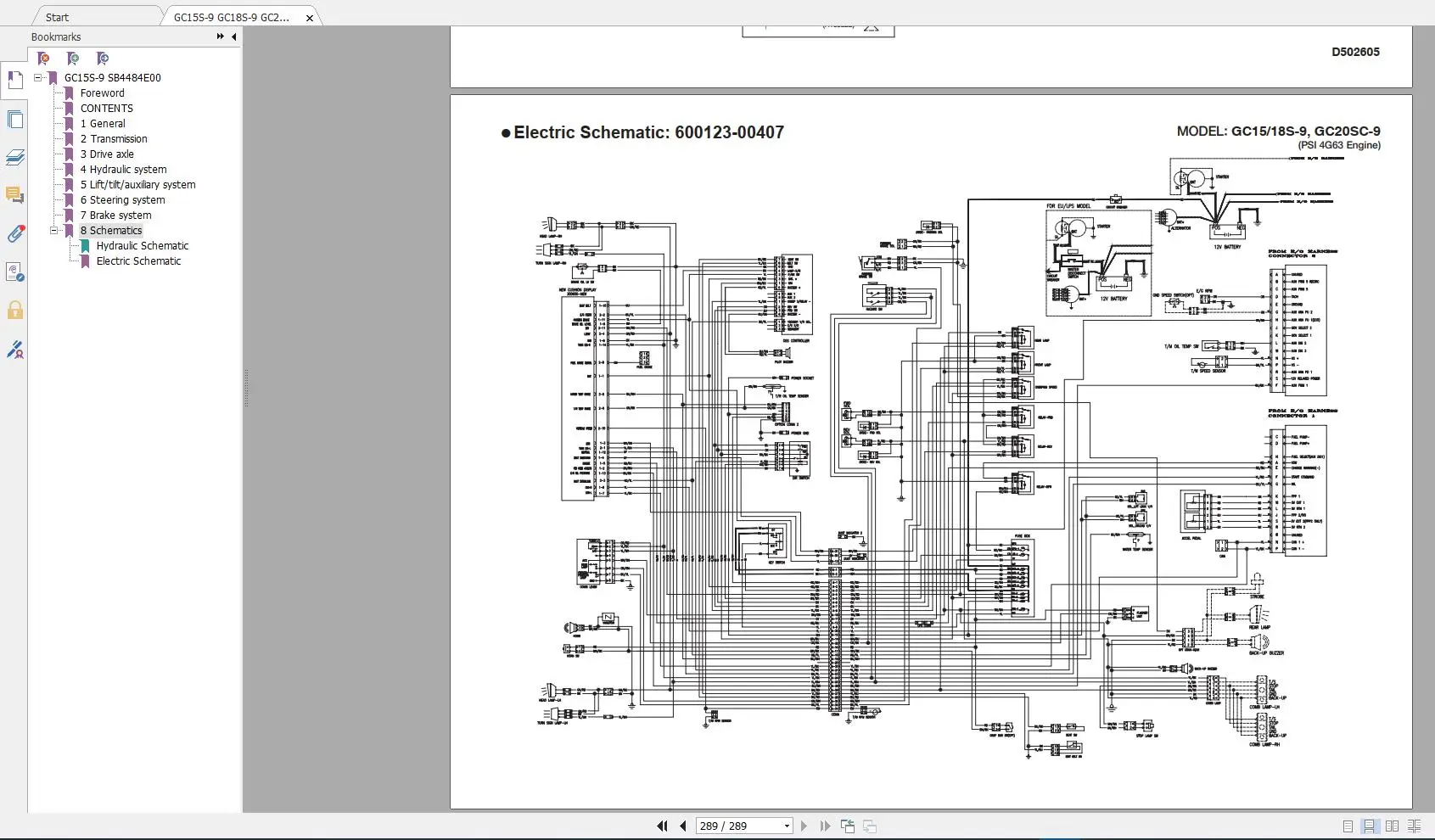Collapse the 8 Schematics bookmark node
Screen dimensions: 1435x840
pos(54,231)
